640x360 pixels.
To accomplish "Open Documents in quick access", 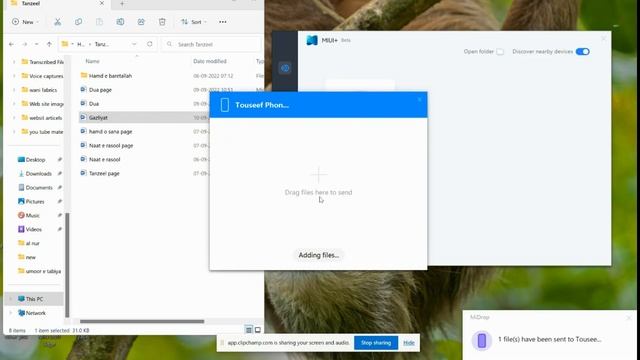I will pyautogui.click(x=35, y=187).
